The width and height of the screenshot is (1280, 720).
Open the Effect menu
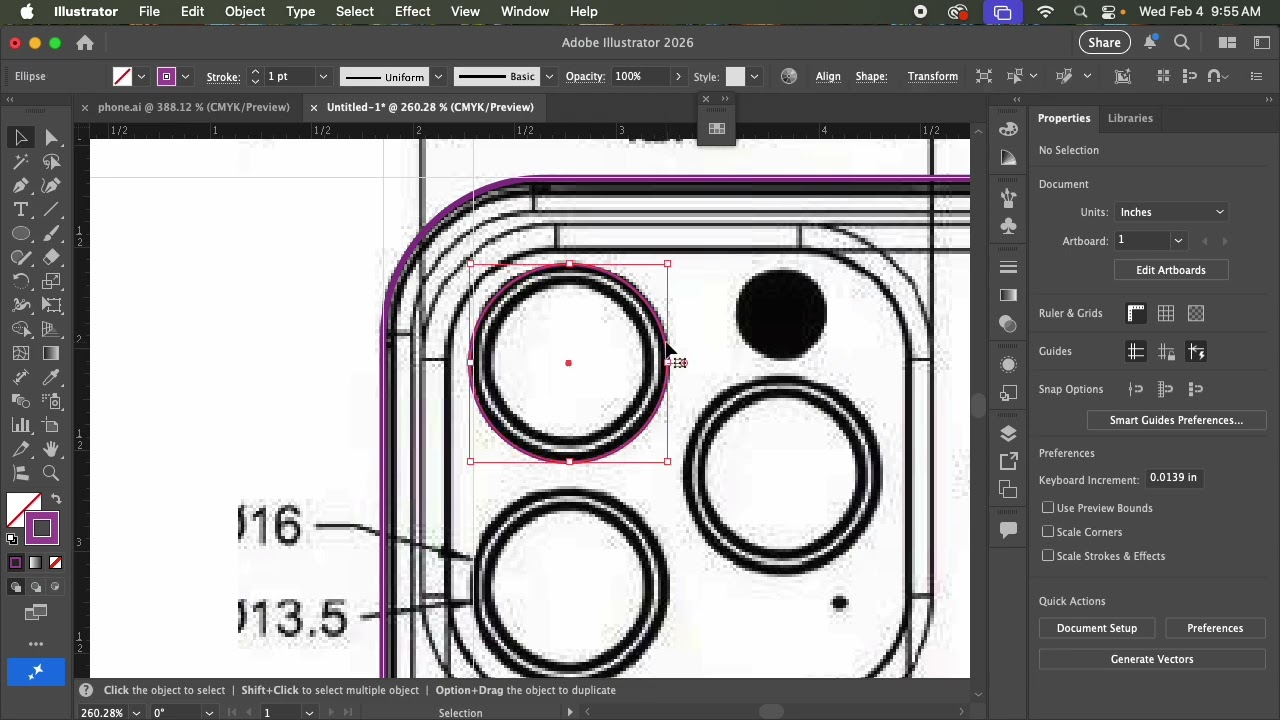412,11
